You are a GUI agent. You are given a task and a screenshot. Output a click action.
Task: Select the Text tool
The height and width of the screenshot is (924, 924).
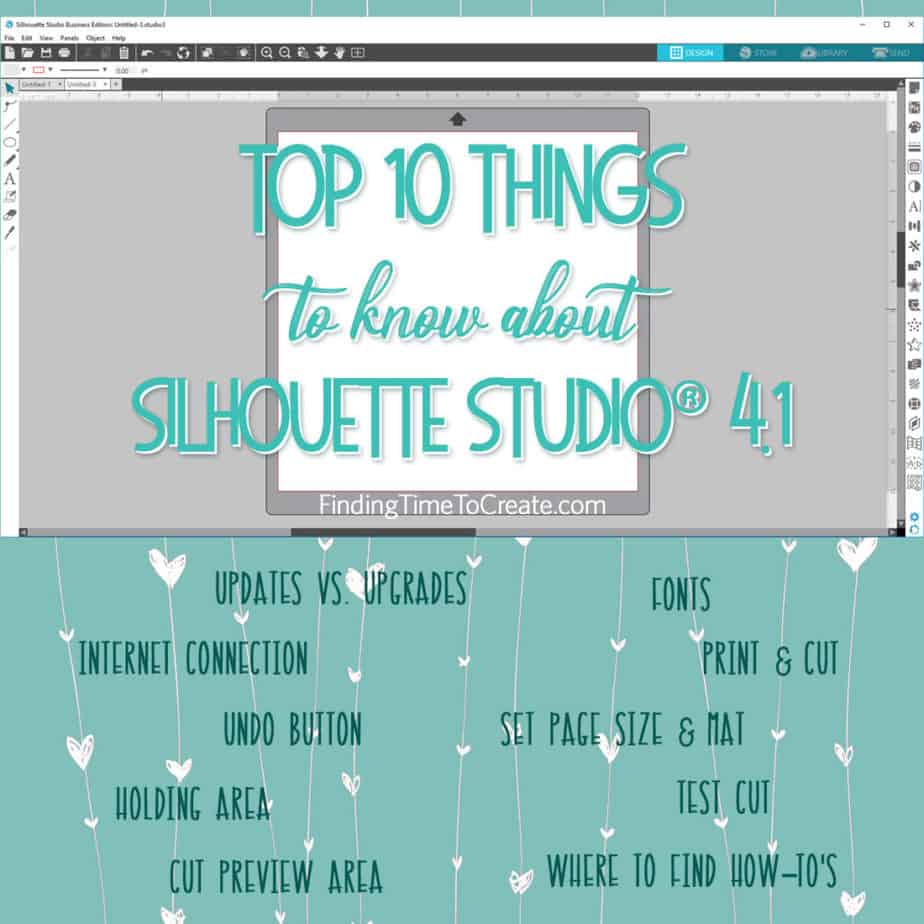(x=8, y=178)
